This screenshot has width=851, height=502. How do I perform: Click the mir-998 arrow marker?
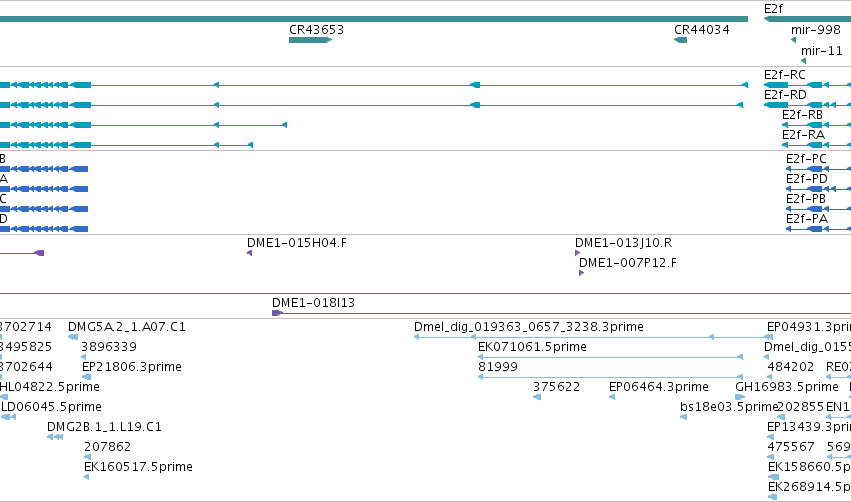click(x=793, y=40)
